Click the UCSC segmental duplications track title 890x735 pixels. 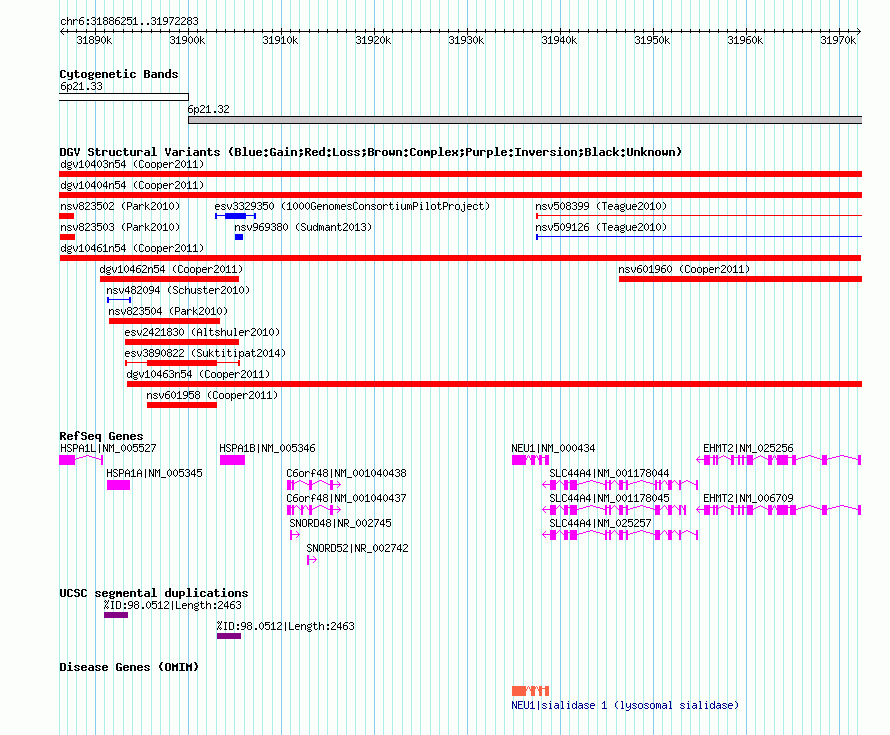154,593
